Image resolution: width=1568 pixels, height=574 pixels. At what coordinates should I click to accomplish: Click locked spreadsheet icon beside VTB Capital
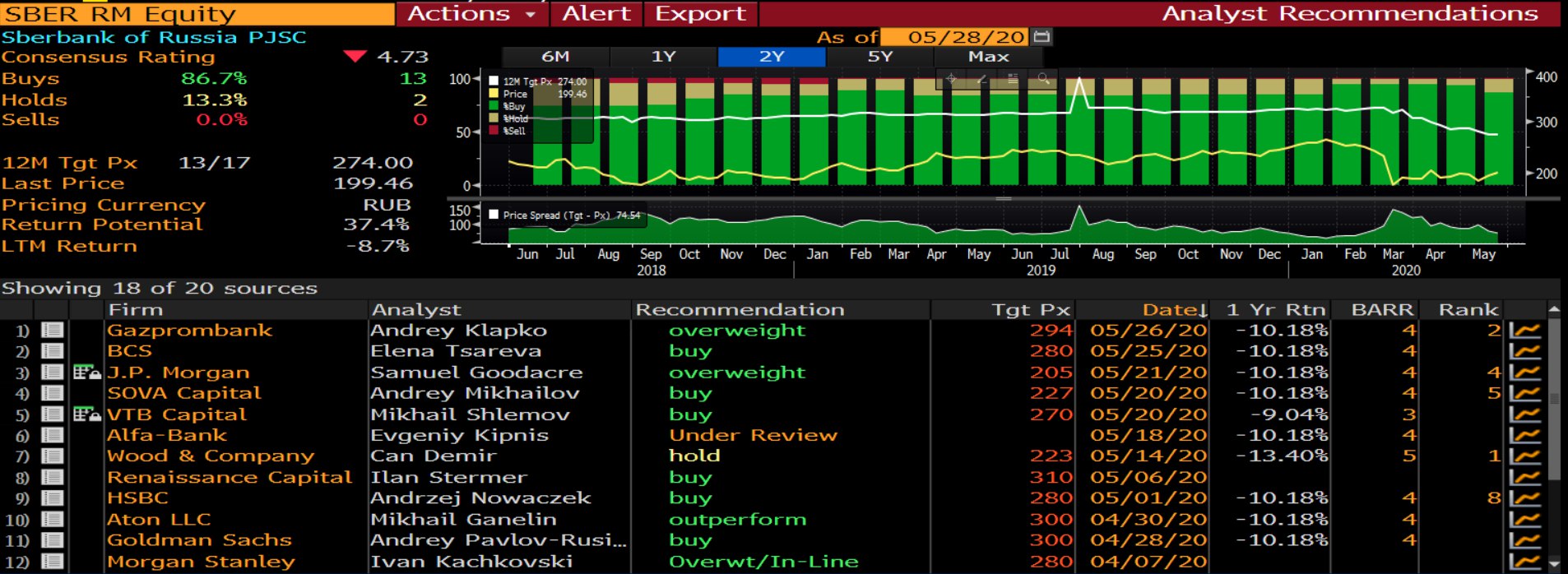(x=86, y=414)
